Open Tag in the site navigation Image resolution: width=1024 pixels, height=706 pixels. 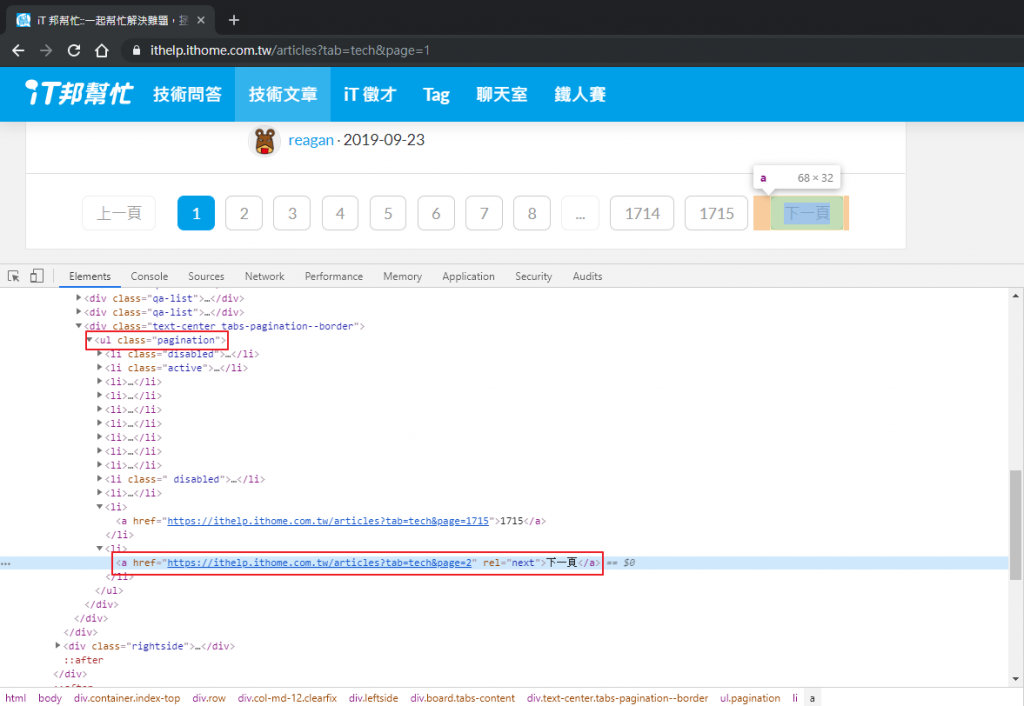[x=436, y=95]
